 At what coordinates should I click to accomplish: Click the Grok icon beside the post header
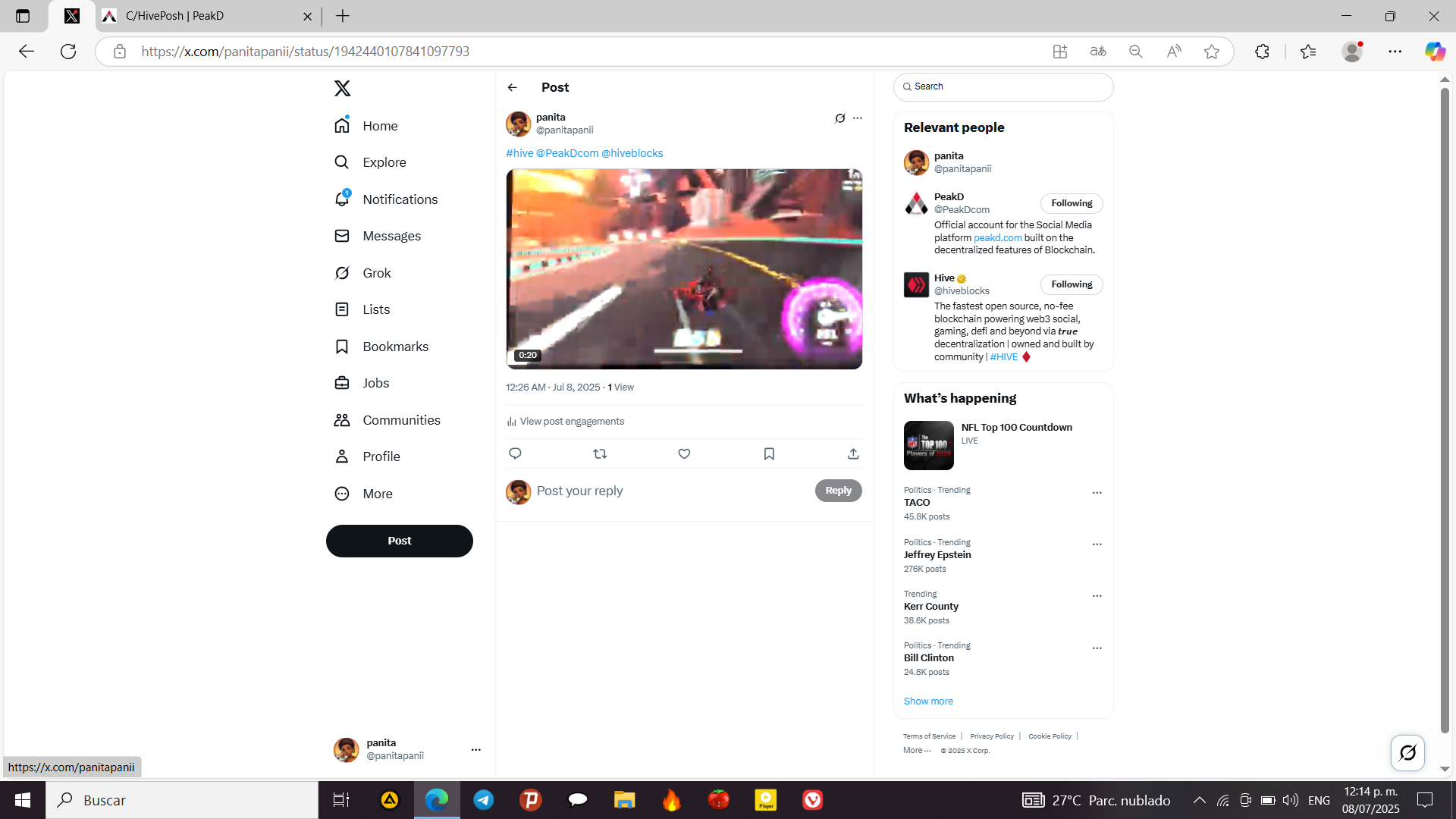(840, 118)
